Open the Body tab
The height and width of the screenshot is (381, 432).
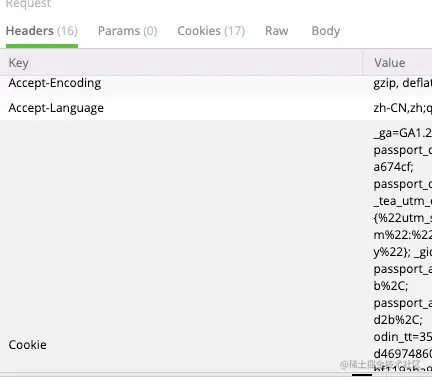click(x=326, y=31)
